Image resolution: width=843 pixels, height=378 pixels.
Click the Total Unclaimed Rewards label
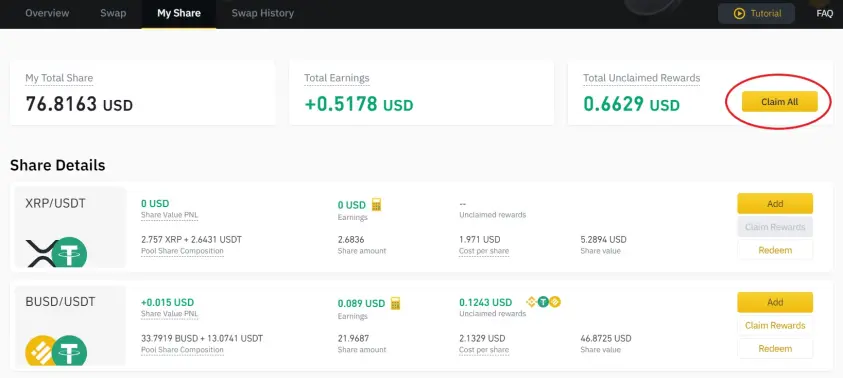click(641, 78)
